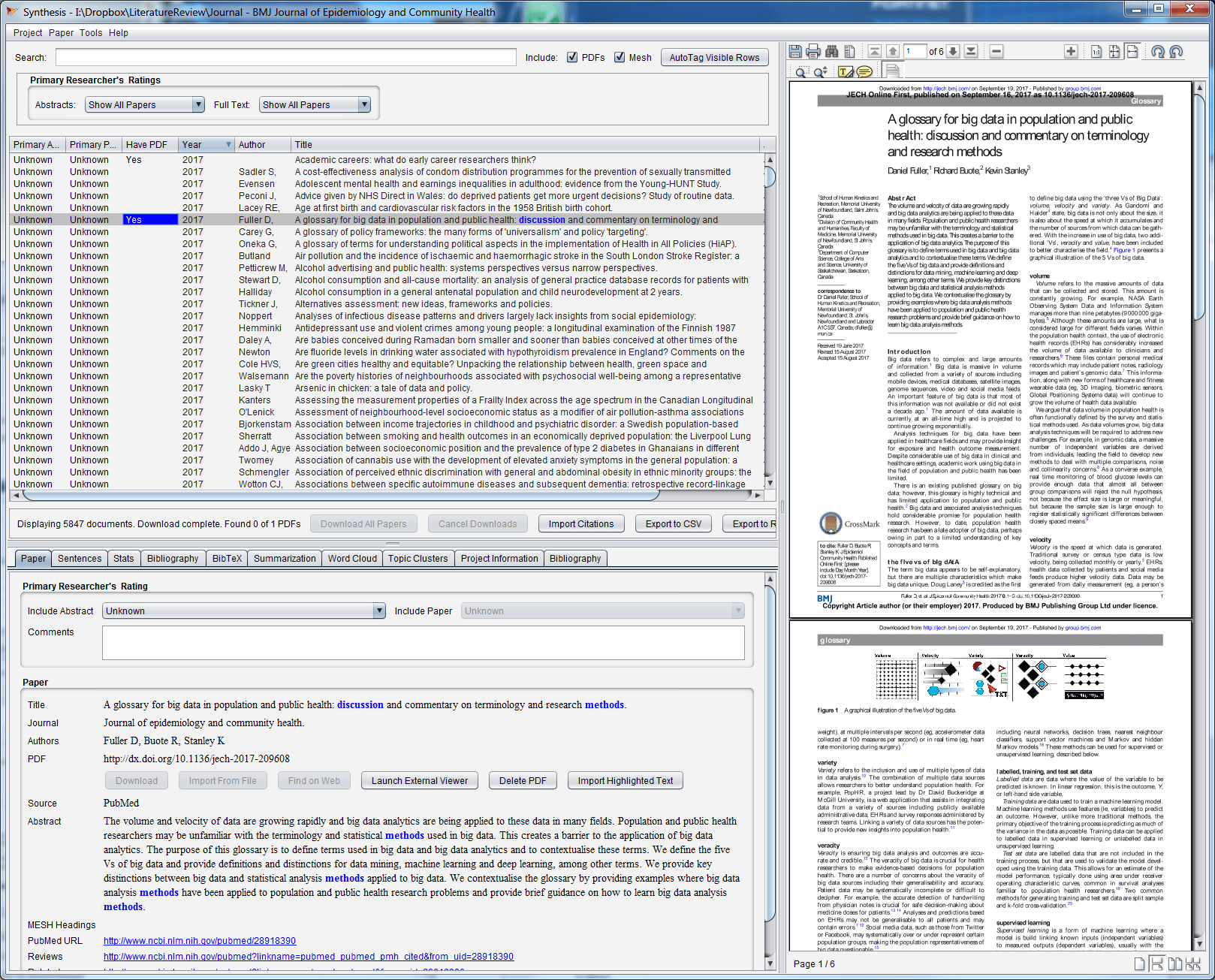Viewport: 1215px width, 980px height.
Task: Open the Find tool in the PDF viewer
Action: pos(831,51)
